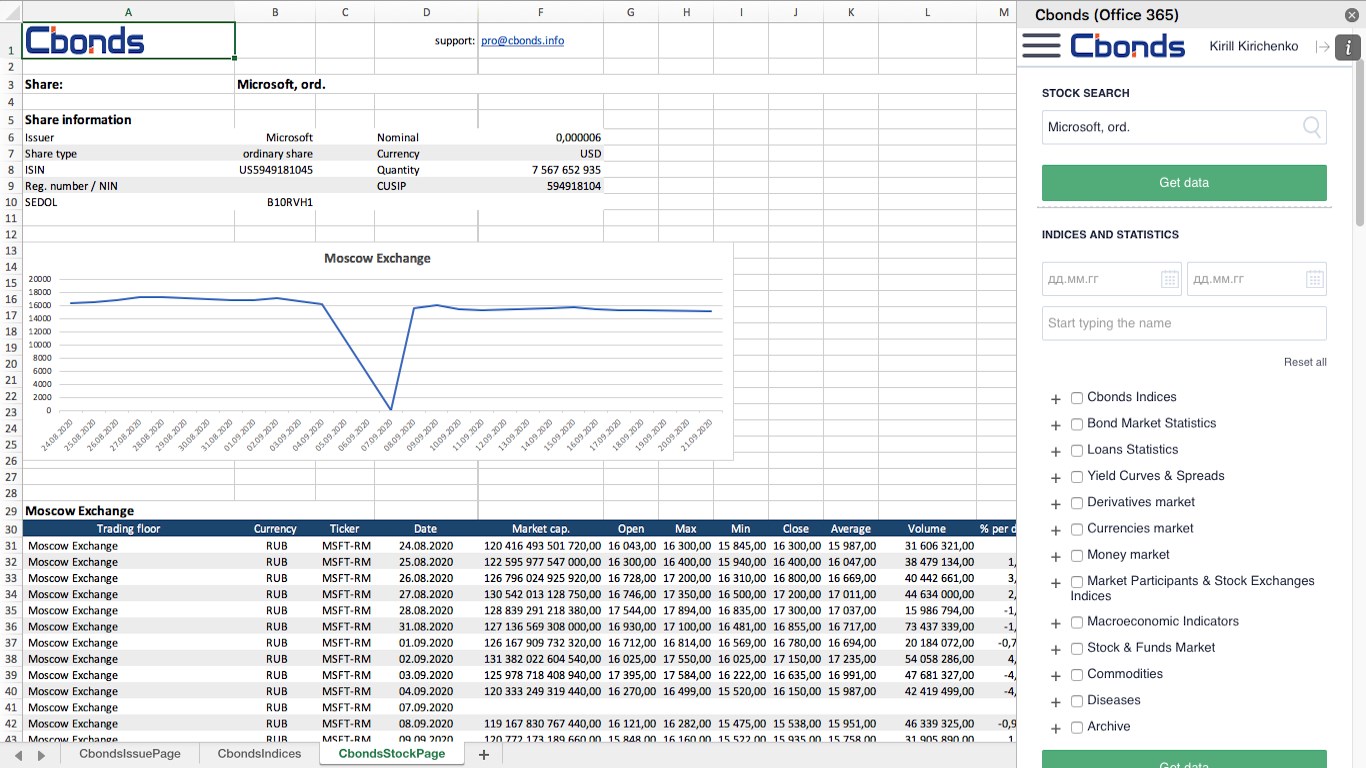The width and height of the screenshot is (1366, 768).
Task: Click the next sheet navigation arrow
Action: [x=41, y=754]
